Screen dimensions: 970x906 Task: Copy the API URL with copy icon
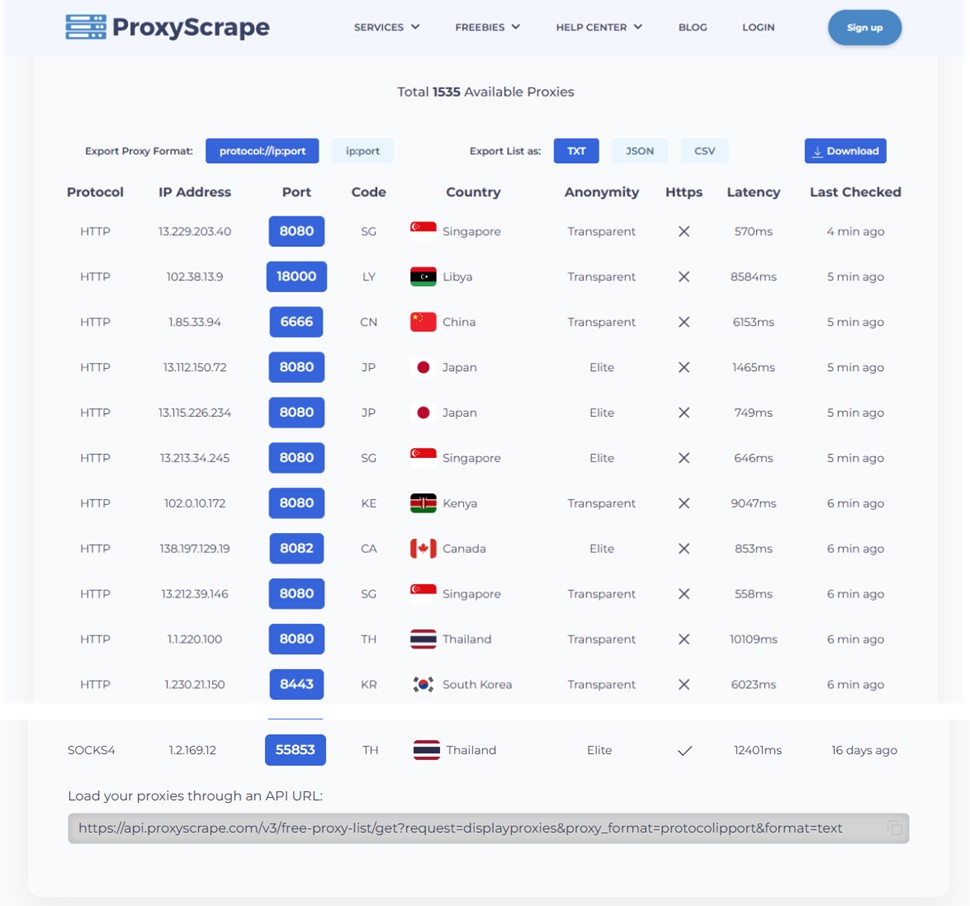894,828
